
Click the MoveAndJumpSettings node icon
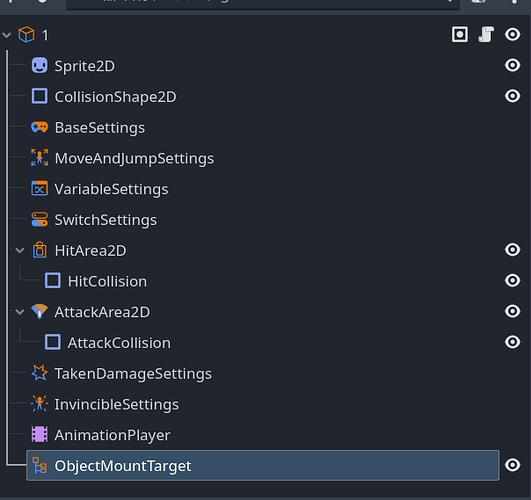[40, 158]
